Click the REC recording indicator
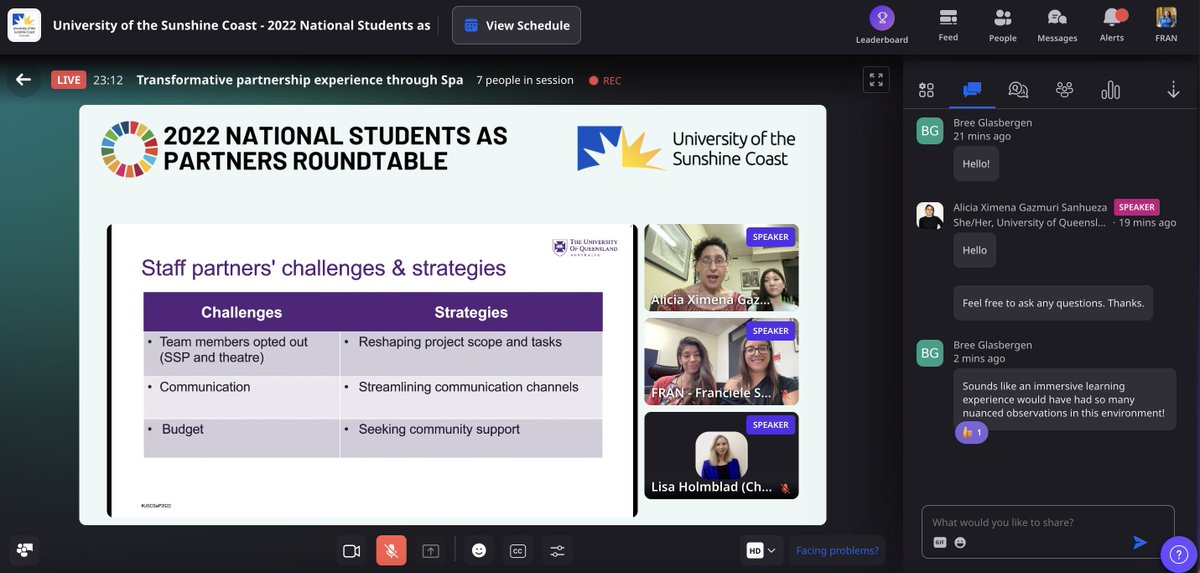1200x573 pixels. pos(605,80)
